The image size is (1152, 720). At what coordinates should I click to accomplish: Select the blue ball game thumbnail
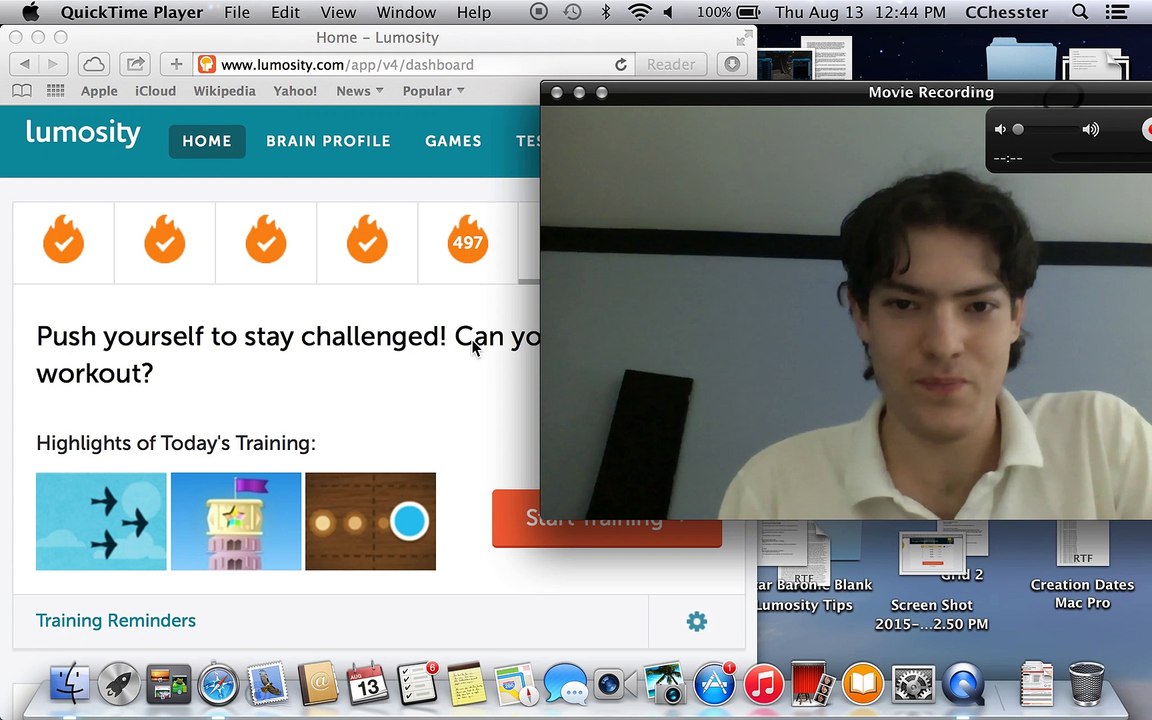370,521
